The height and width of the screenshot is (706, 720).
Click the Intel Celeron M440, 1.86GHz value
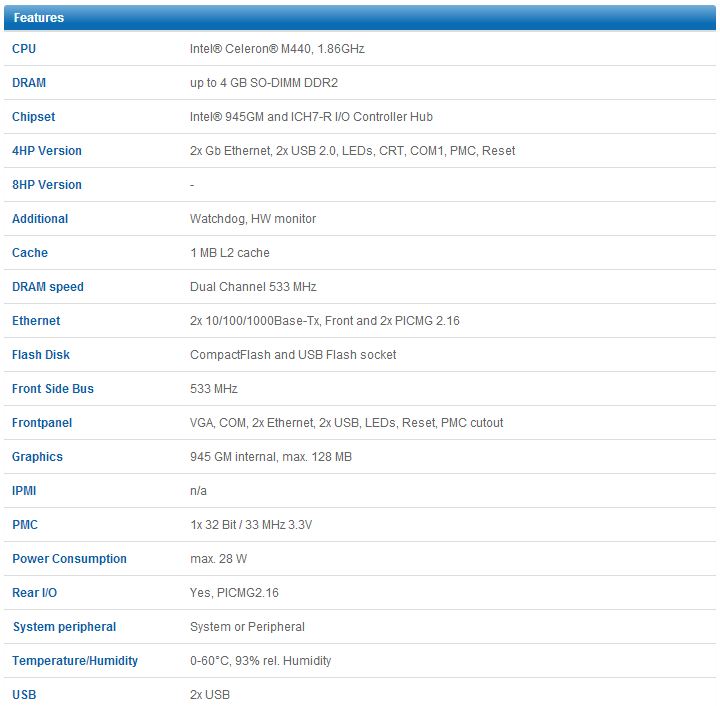pos(277,49)
